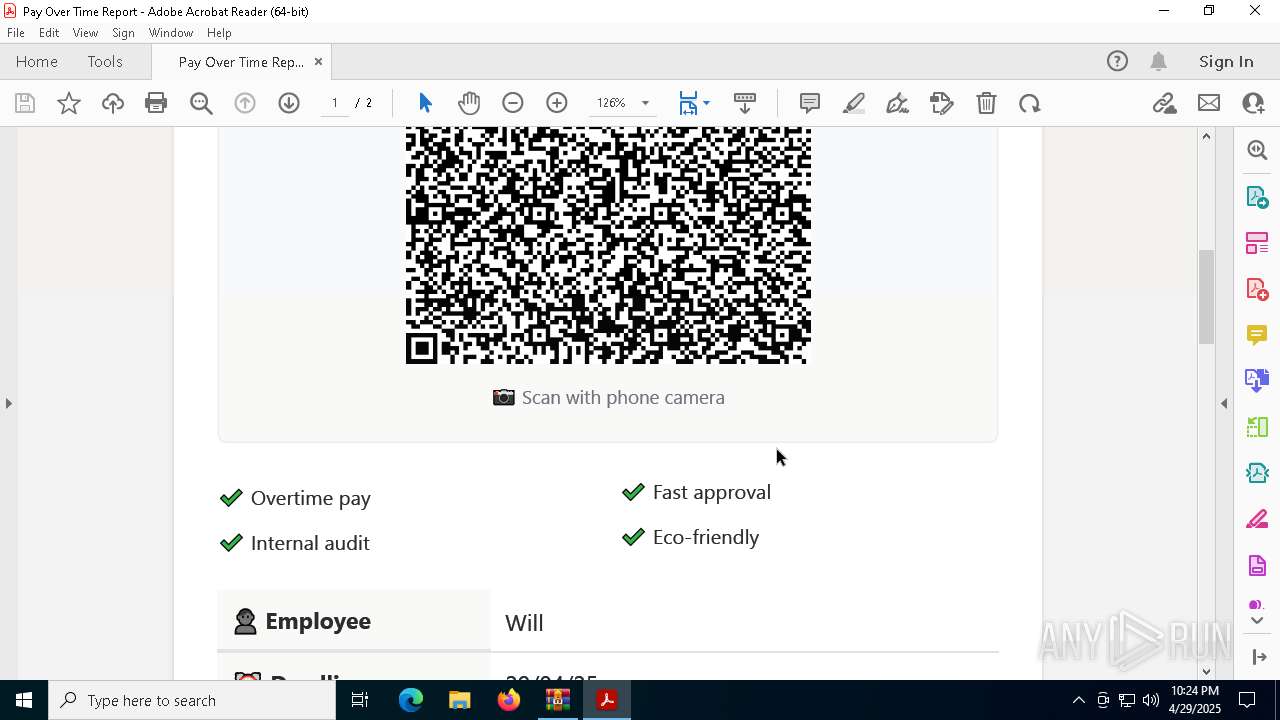Show hidden system tray icons
Viewport: 1280px width, 720px height.
[1078, 700]
